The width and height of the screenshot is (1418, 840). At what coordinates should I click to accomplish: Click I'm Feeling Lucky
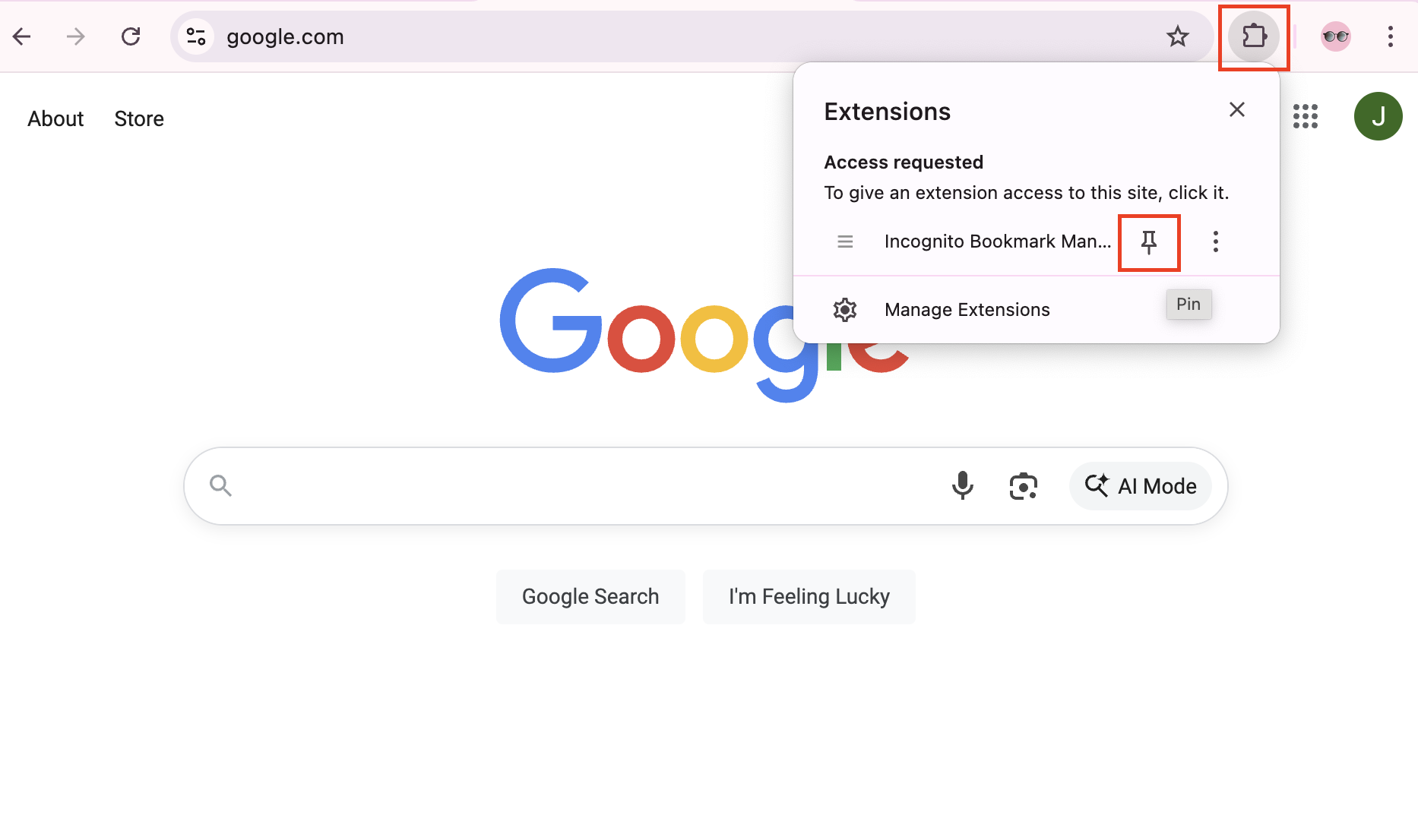coord(809,596)
